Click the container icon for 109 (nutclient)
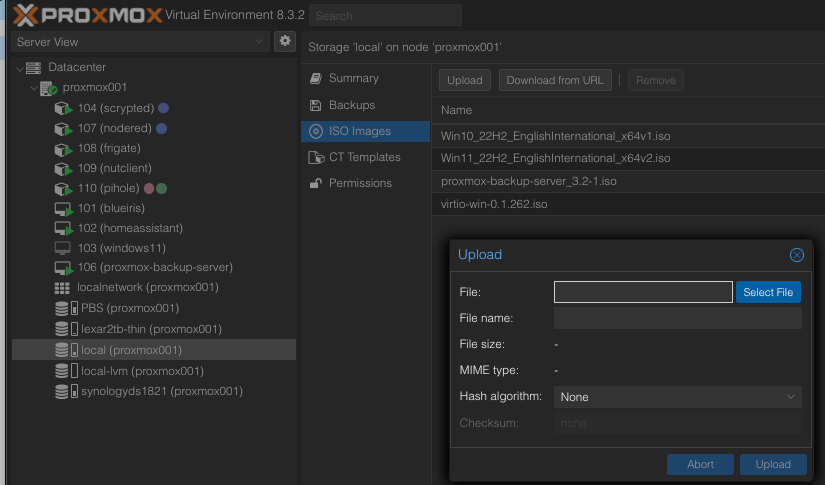This screenshot has width=825, height=485. point(63,169)
